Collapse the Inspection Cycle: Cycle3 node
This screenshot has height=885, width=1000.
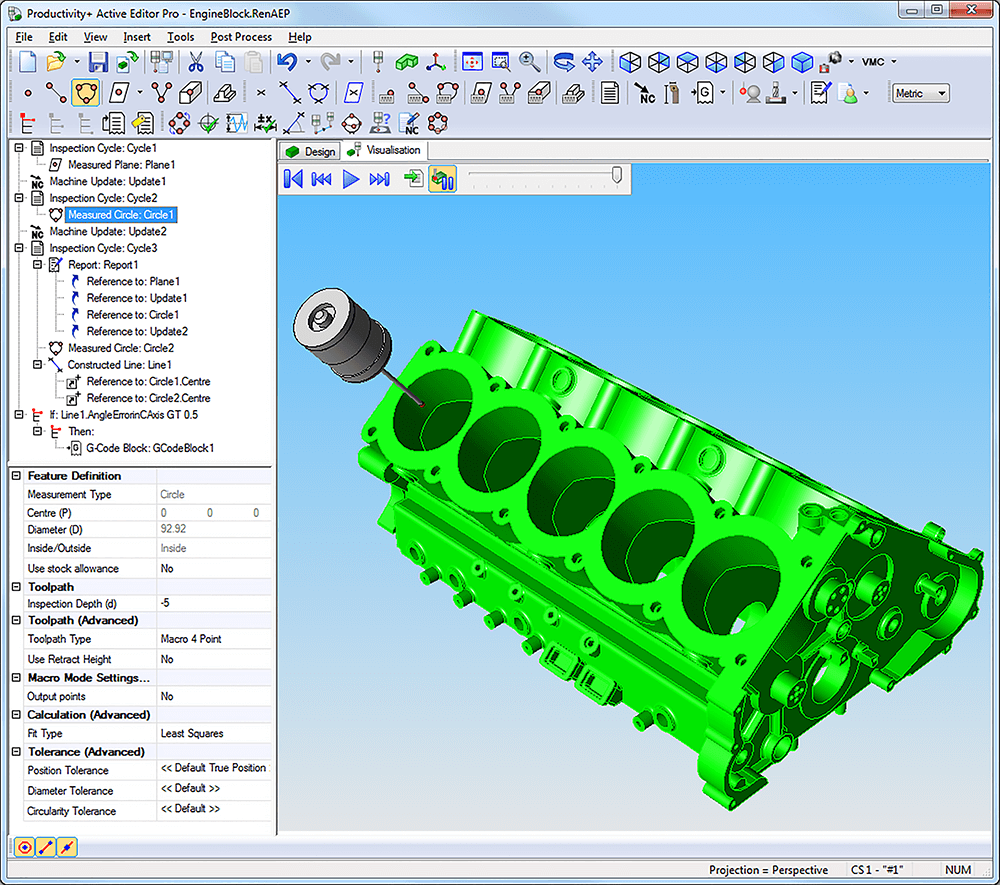click(19, 248)
